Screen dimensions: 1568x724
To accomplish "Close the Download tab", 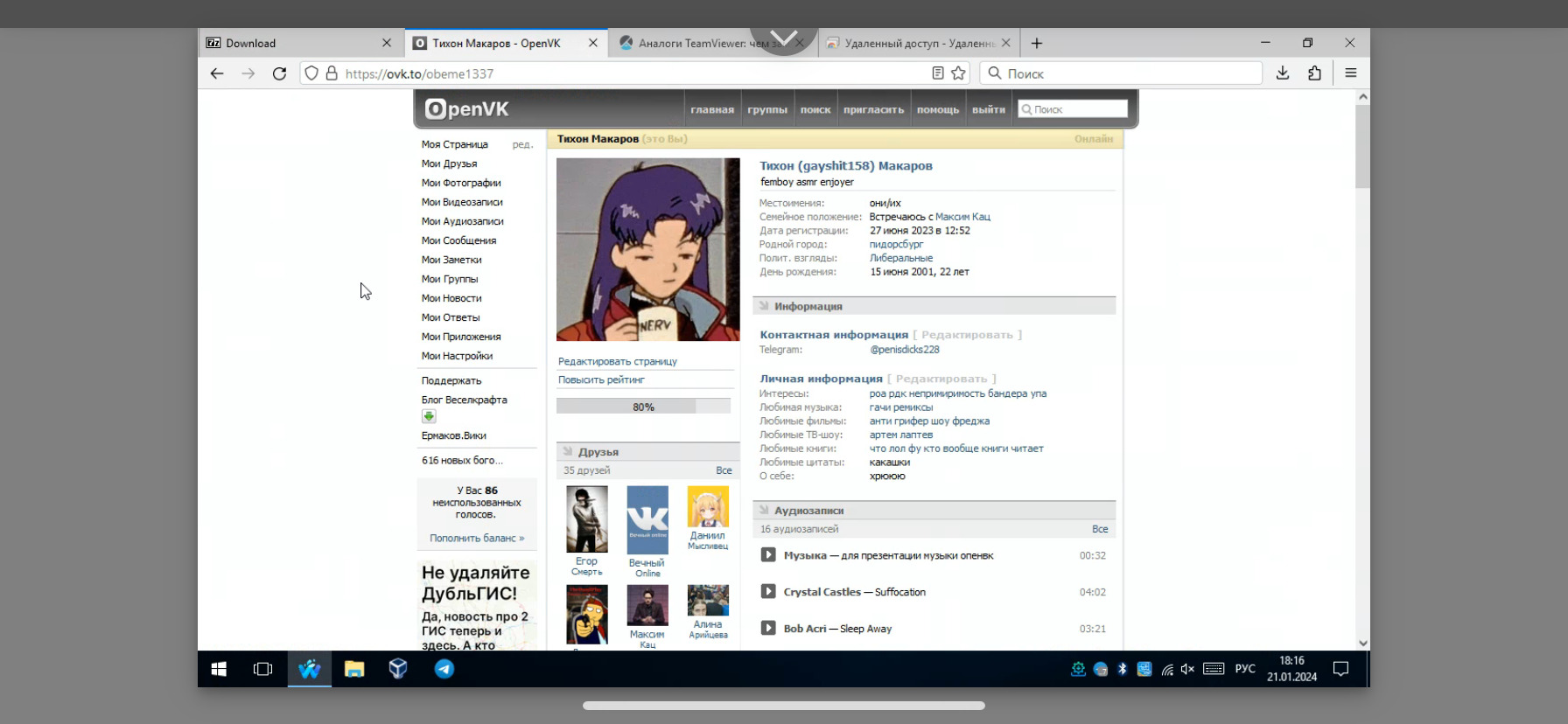I will tap(387, 43).
